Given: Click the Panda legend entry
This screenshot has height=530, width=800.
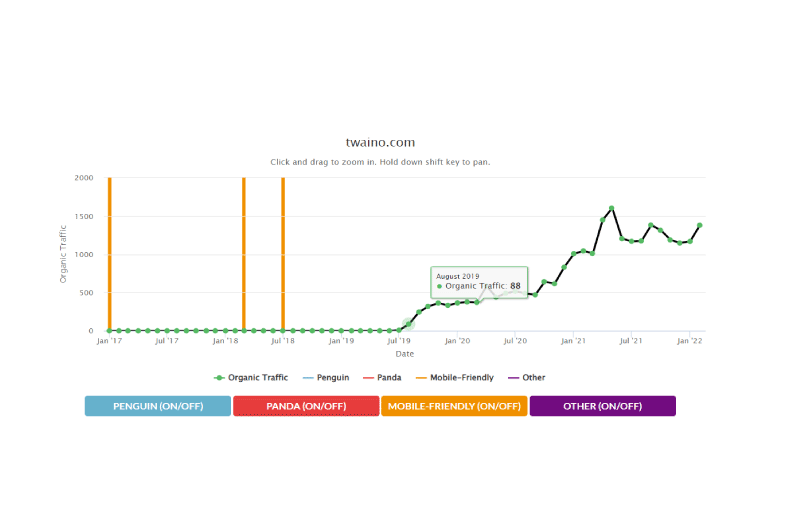Looking at the screenshot, I should (382, 377).
